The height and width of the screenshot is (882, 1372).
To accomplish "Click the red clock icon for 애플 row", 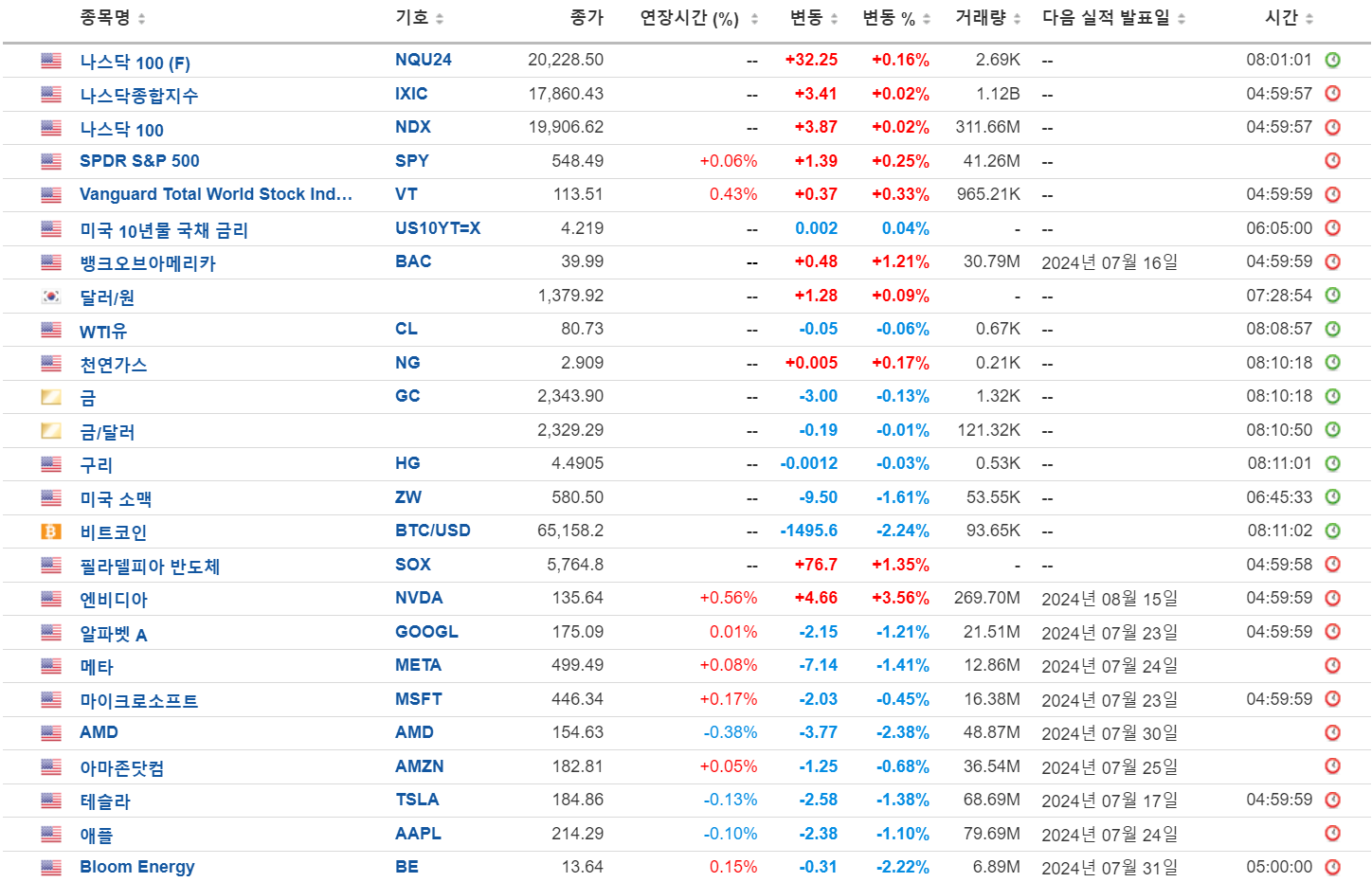I will pyautogui.click(x=1332, y=834).
